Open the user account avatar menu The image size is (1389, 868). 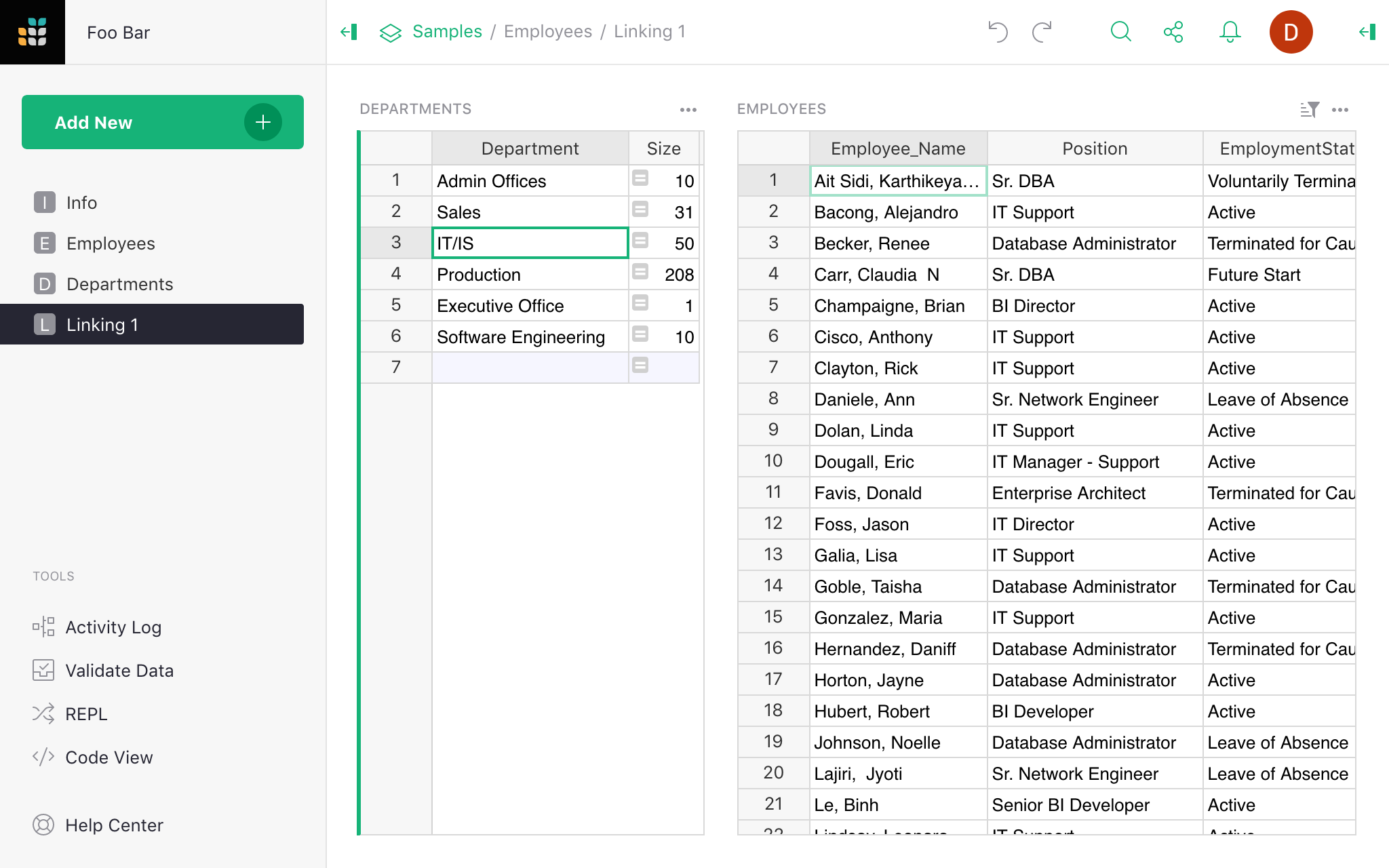(x=1290, y=32)
